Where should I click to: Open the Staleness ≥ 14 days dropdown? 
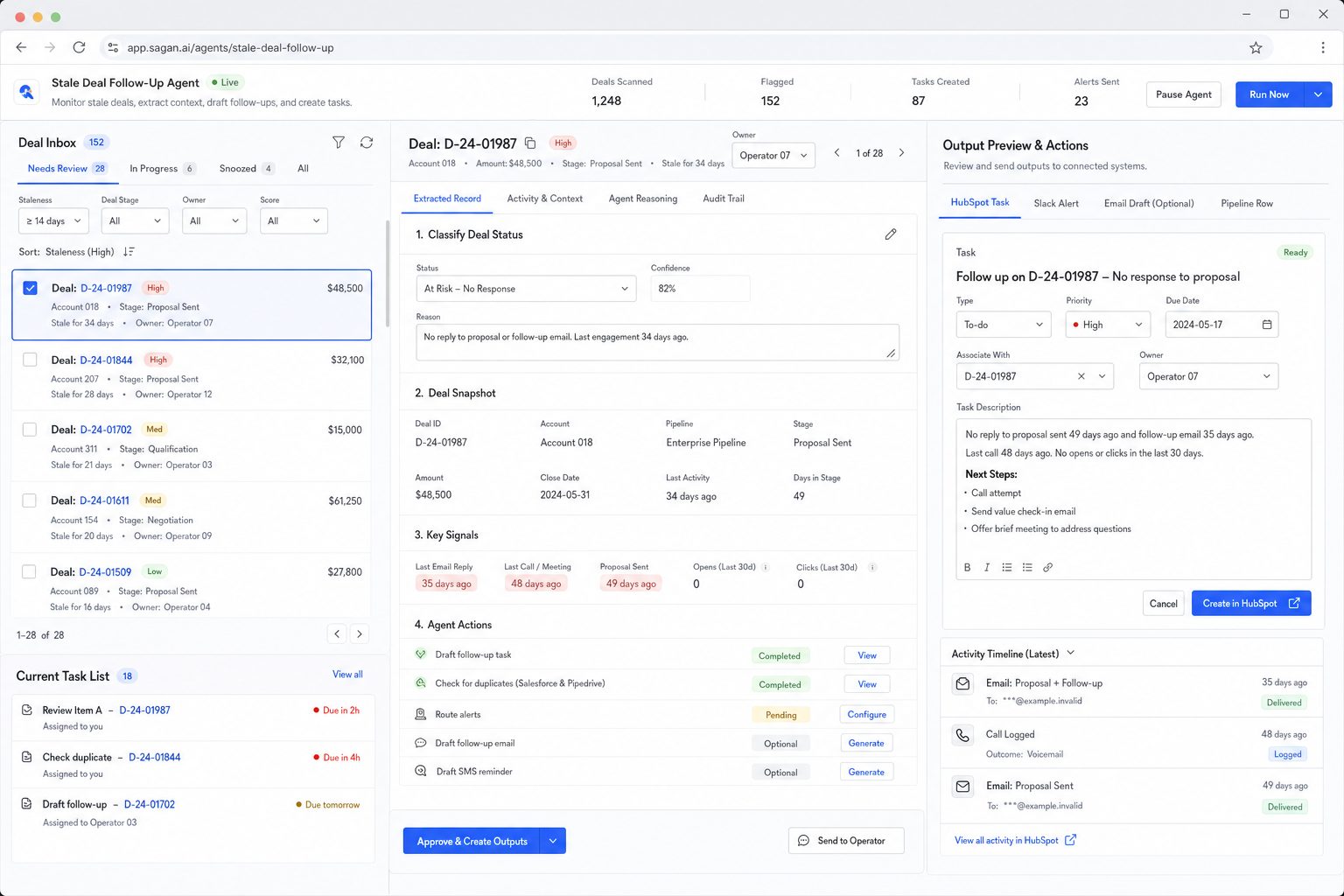click(53, 221)
